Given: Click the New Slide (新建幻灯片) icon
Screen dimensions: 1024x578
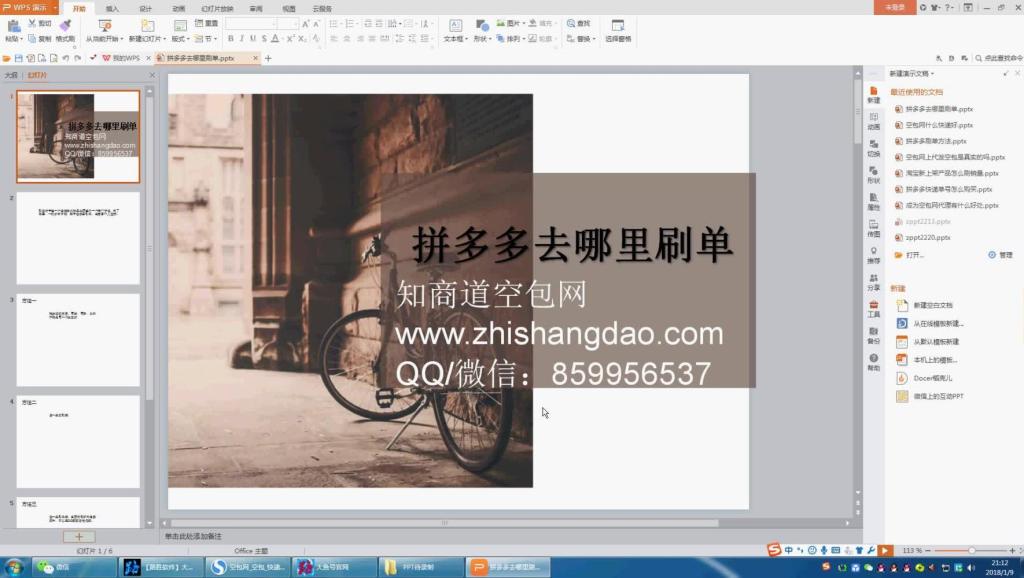Looking at the screenshot, I should [x=148, y=26].
